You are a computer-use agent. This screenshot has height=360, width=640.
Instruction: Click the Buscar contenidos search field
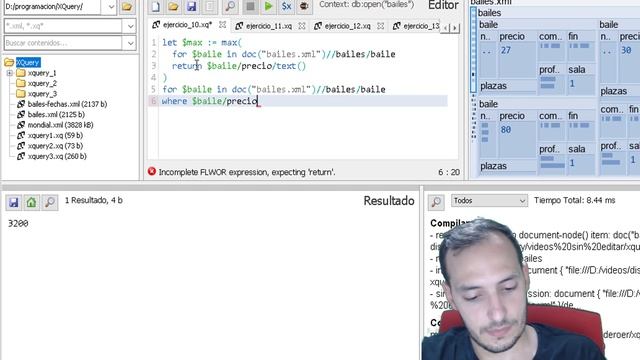pos(63,43)
